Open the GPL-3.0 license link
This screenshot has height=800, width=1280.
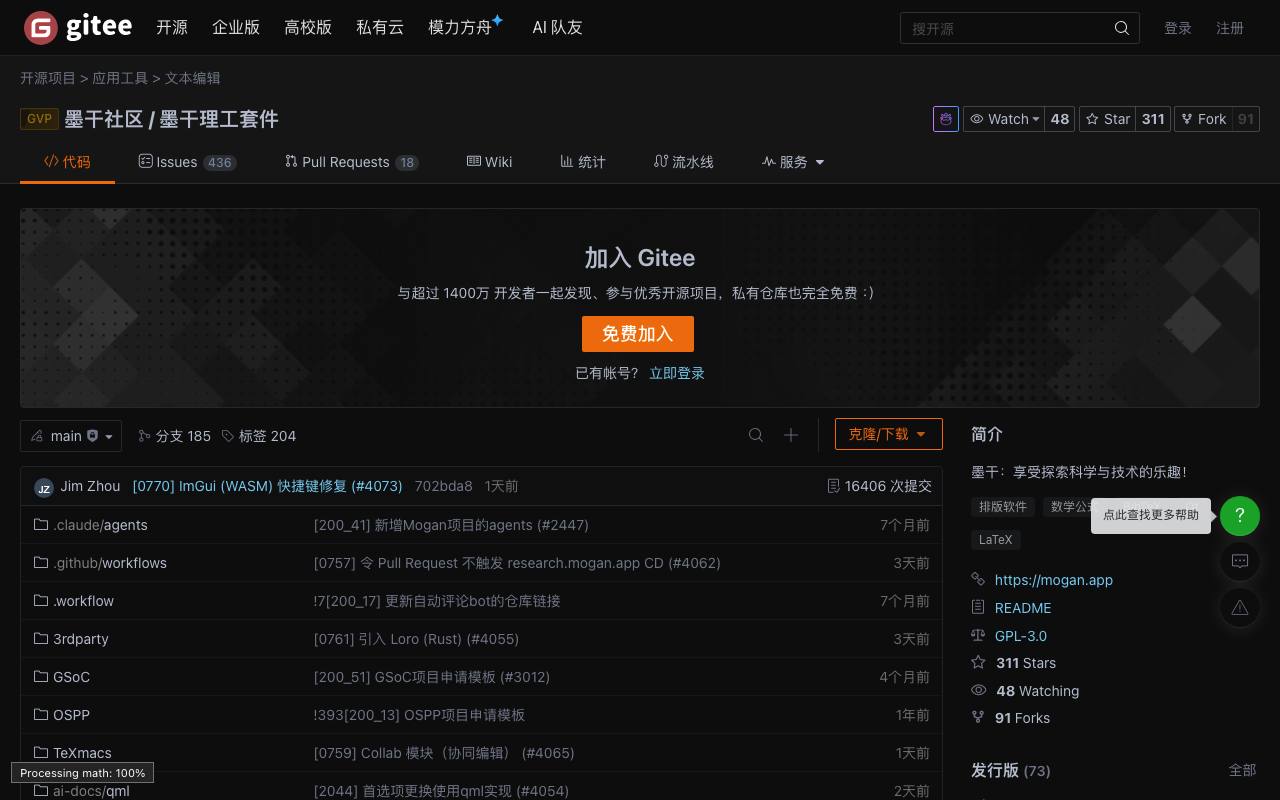click(x=1021, y=636)
